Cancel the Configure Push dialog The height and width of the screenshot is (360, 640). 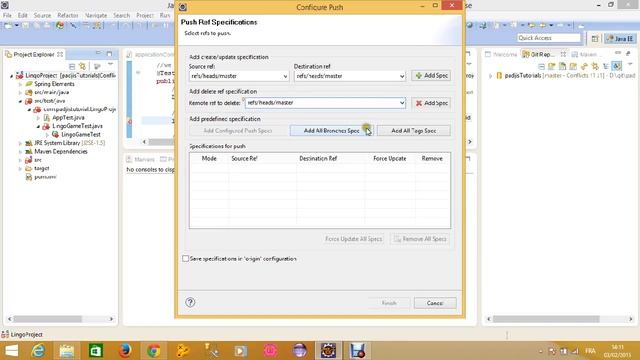pyautogui.click(x=435, y=303)
